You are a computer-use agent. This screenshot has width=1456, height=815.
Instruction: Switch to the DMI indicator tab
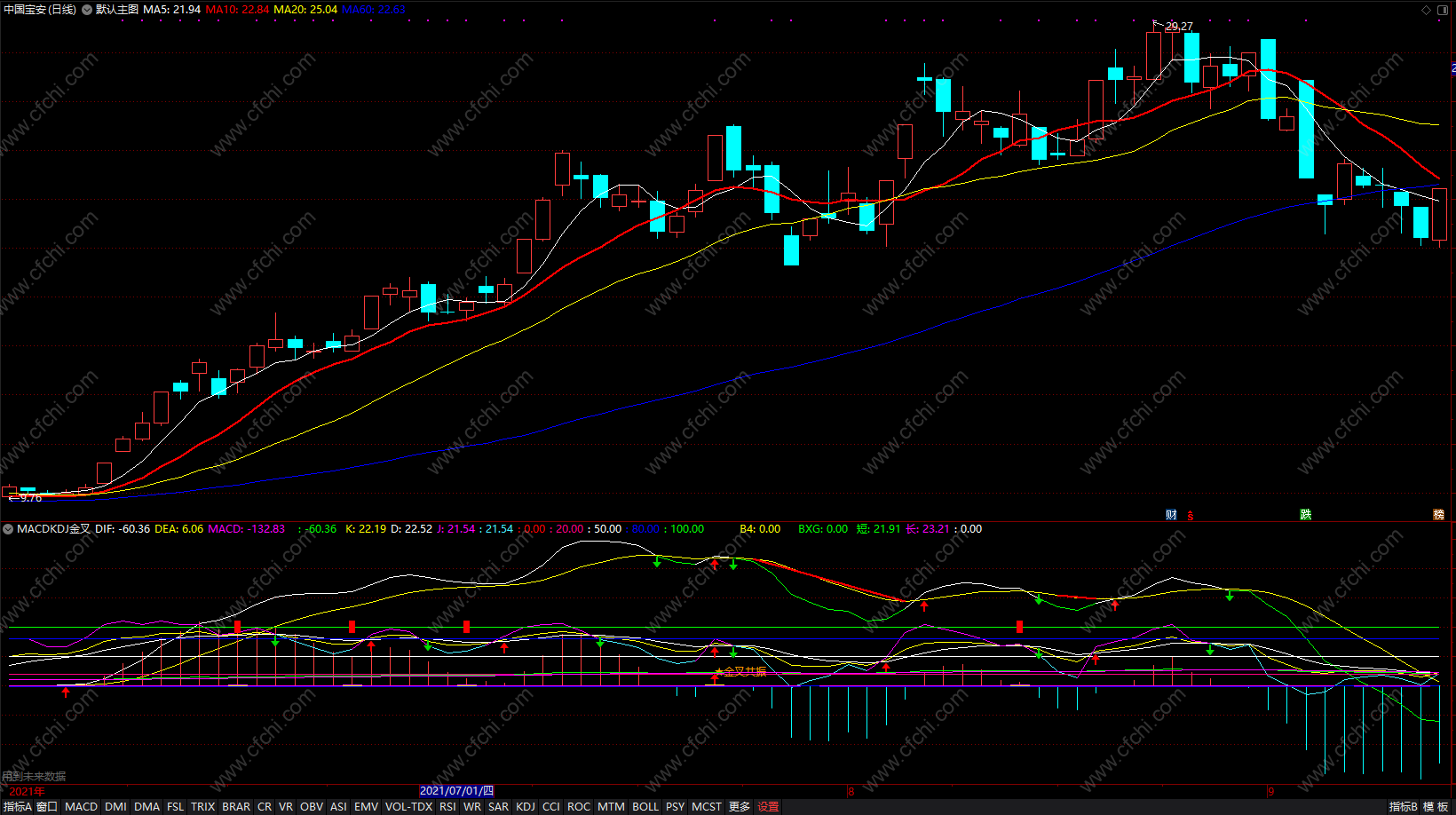tap(115, 807)
